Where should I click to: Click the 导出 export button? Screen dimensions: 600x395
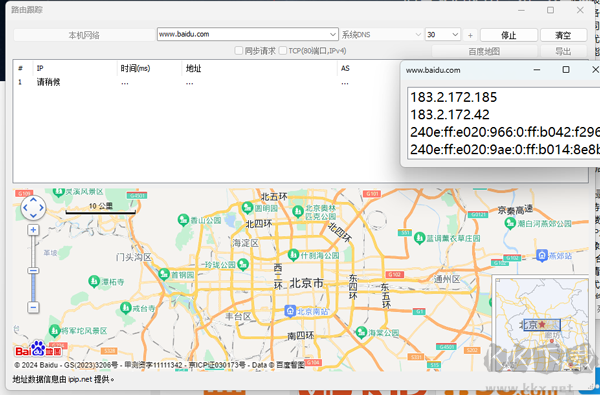[563, 51]
